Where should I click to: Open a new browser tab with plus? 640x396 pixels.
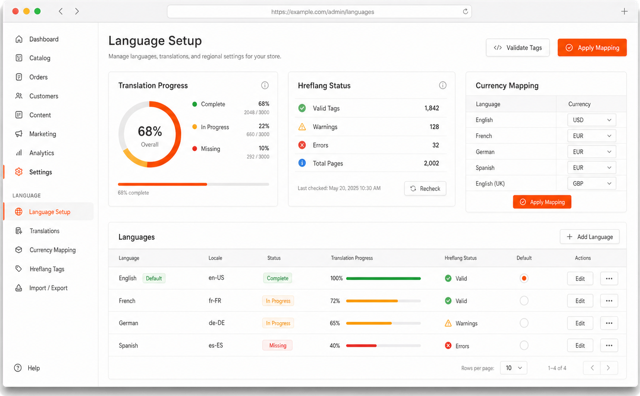(624, 11)
